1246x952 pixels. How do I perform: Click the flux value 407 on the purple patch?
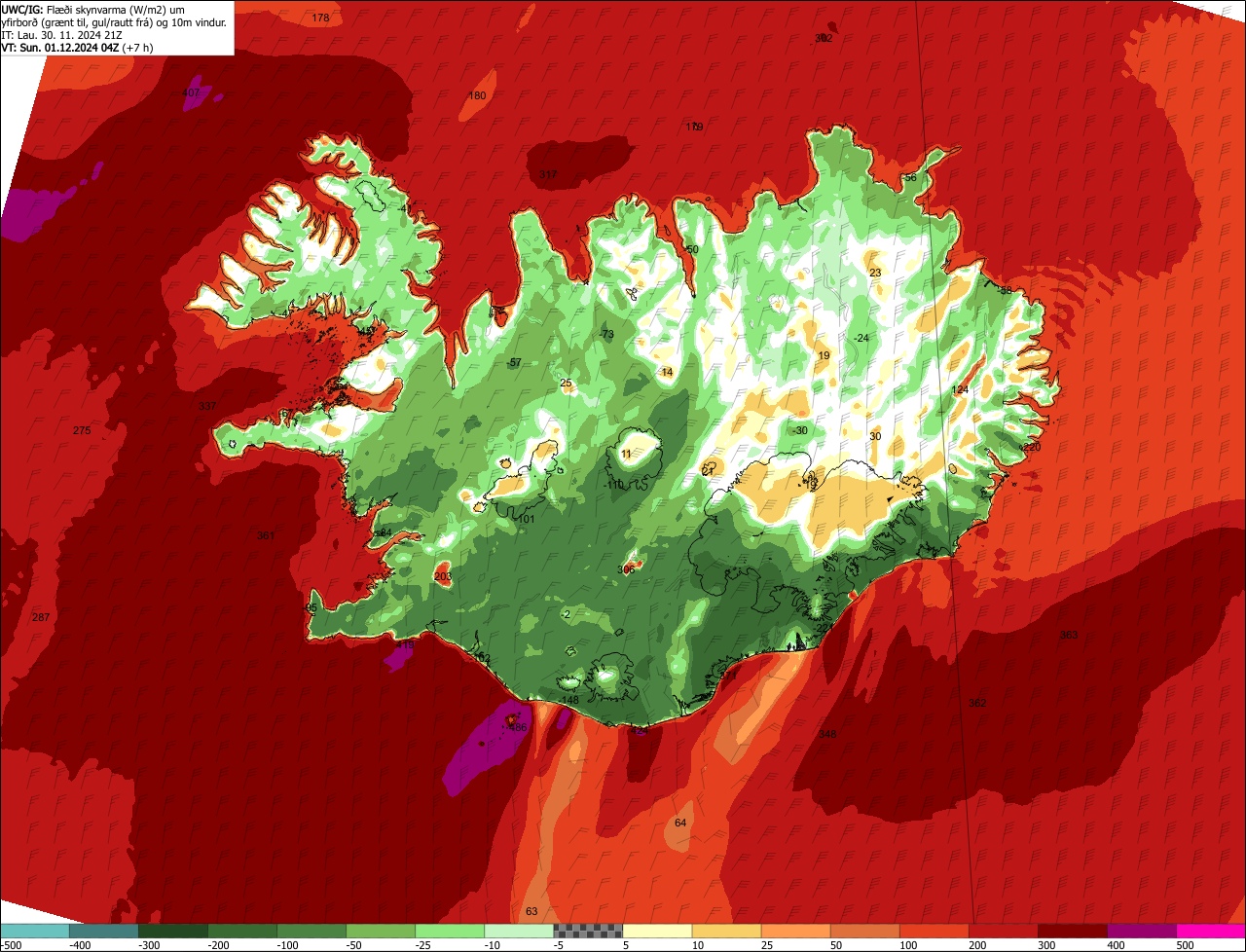click(191, 93)
